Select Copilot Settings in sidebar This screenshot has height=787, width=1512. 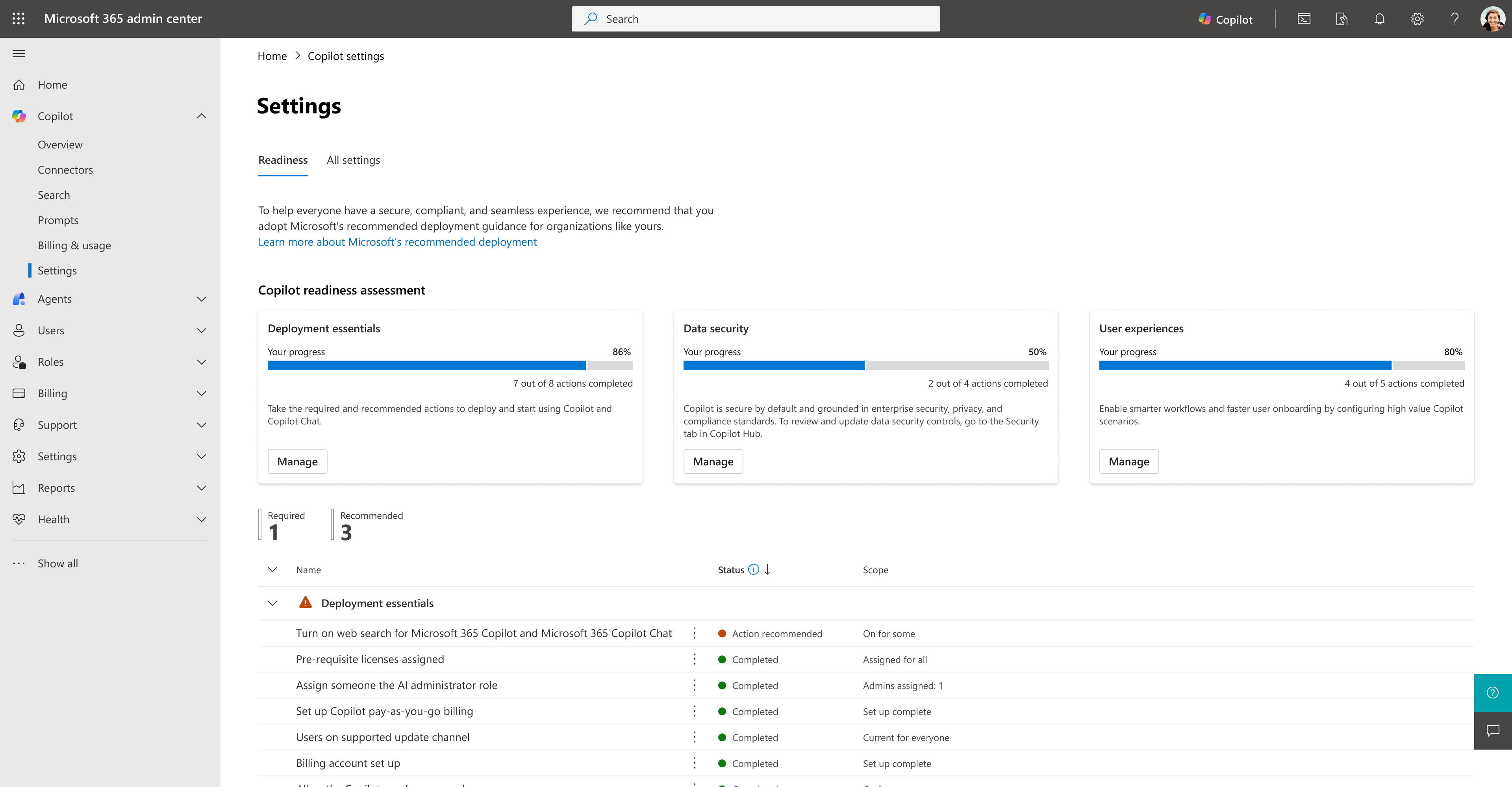(57, 270)
